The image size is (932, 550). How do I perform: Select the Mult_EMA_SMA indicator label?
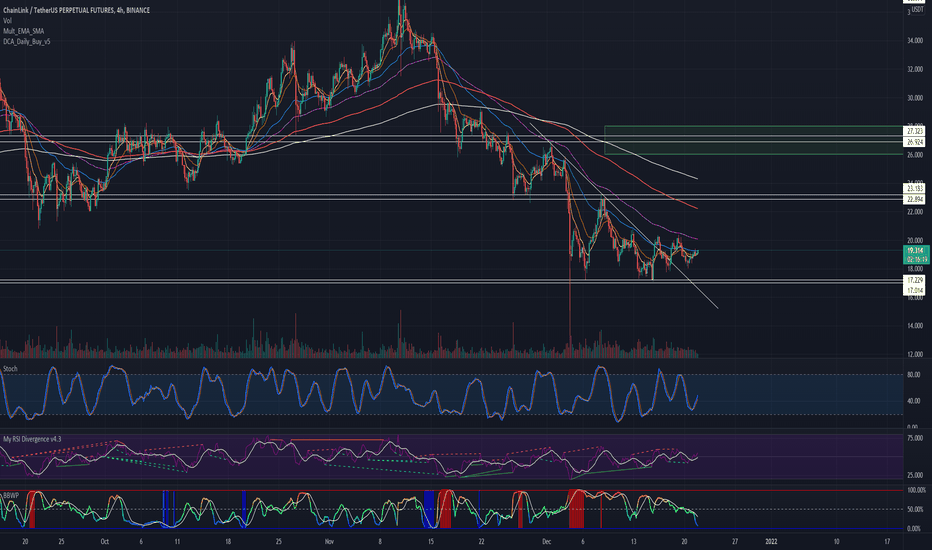(x=23, y=31)
